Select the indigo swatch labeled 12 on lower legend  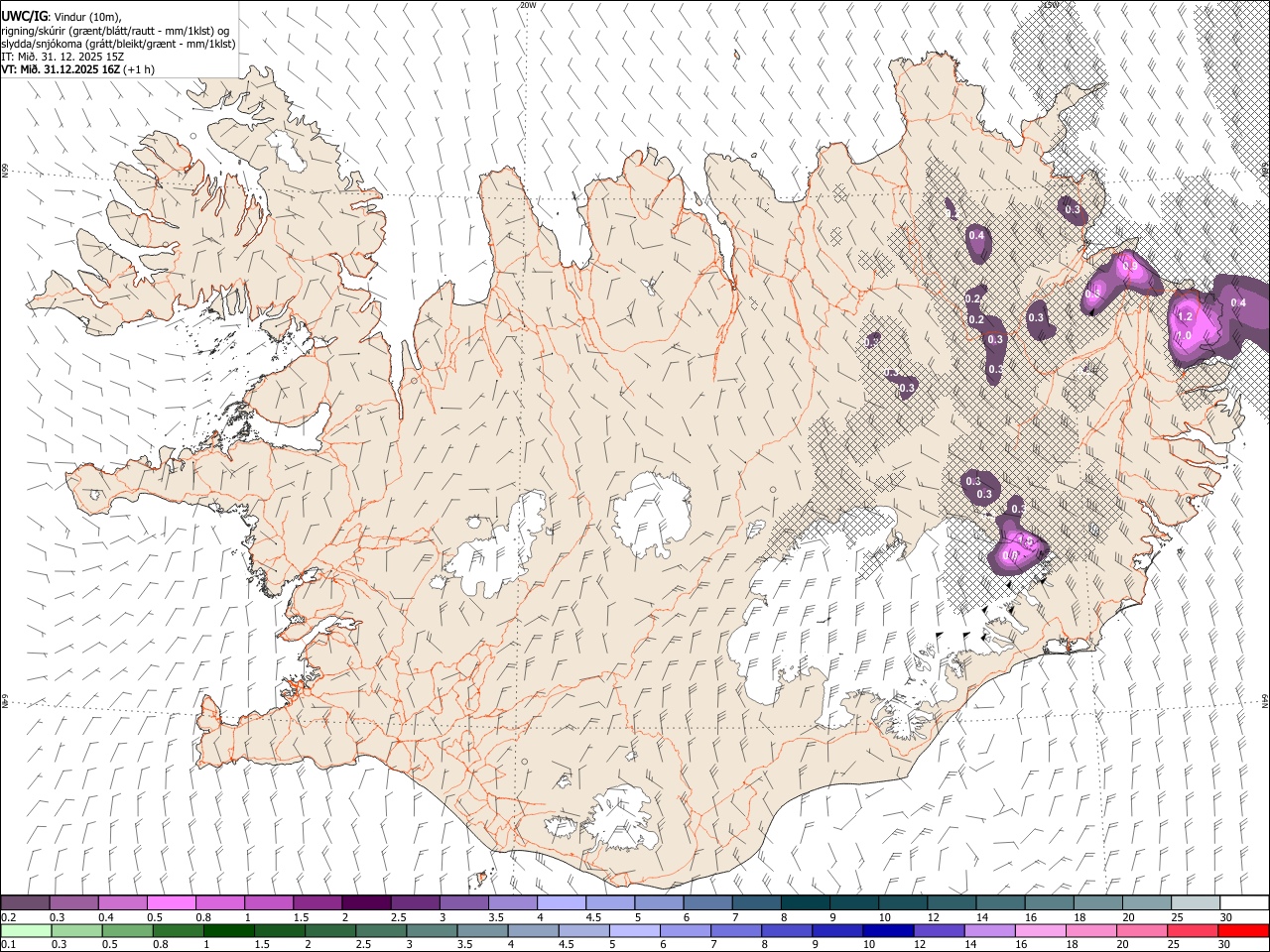[940, 930]
